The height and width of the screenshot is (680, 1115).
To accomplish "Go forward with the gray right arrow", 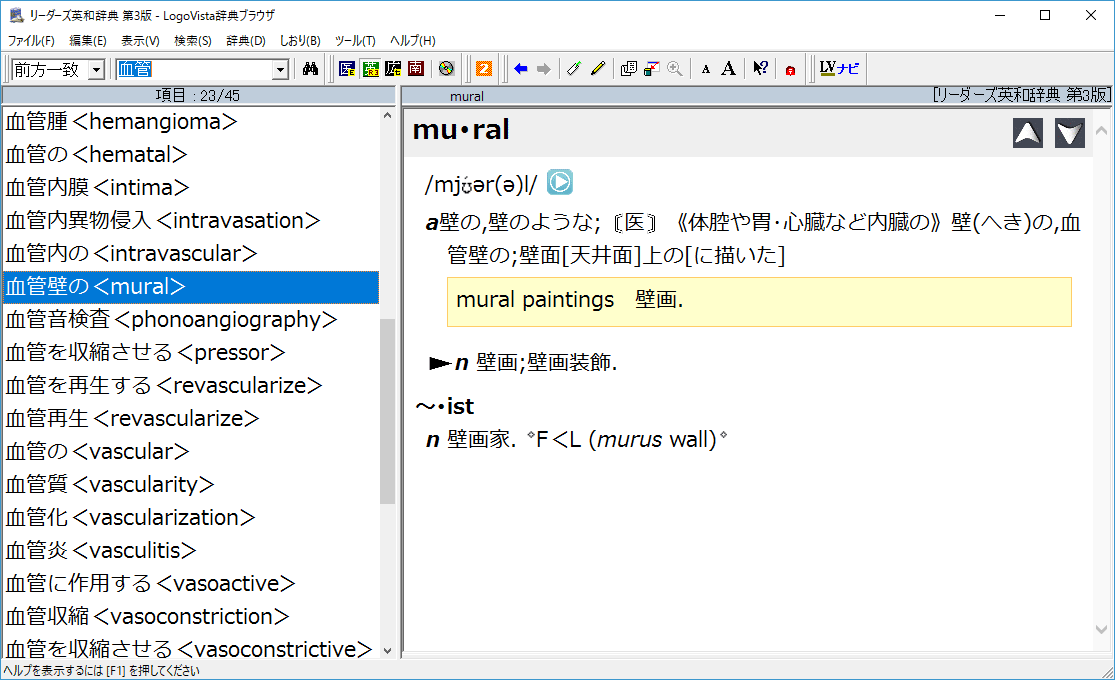I will [544, 69].
